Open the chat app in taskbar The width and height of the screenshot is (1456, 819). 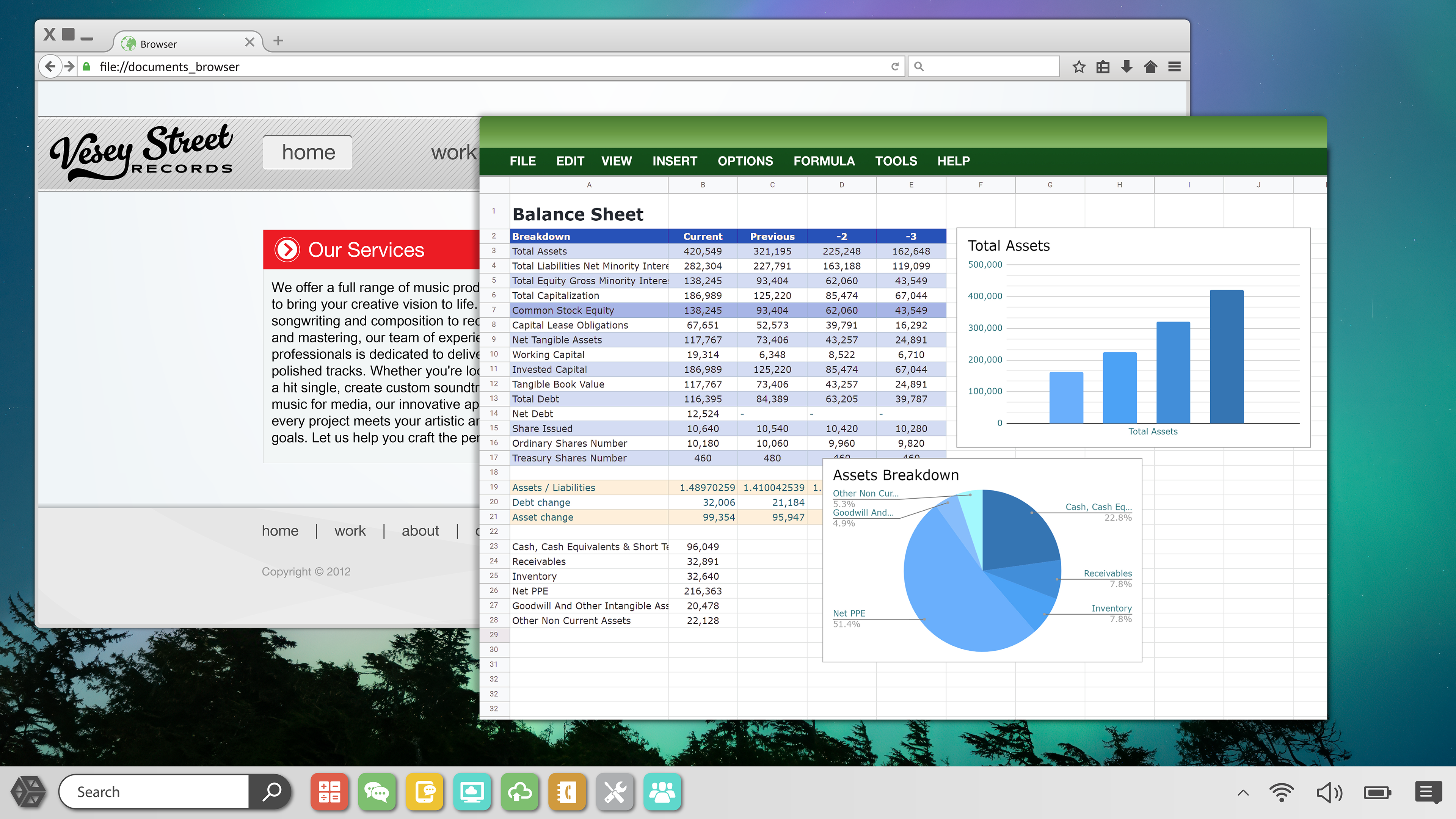[x=377, y=792]
